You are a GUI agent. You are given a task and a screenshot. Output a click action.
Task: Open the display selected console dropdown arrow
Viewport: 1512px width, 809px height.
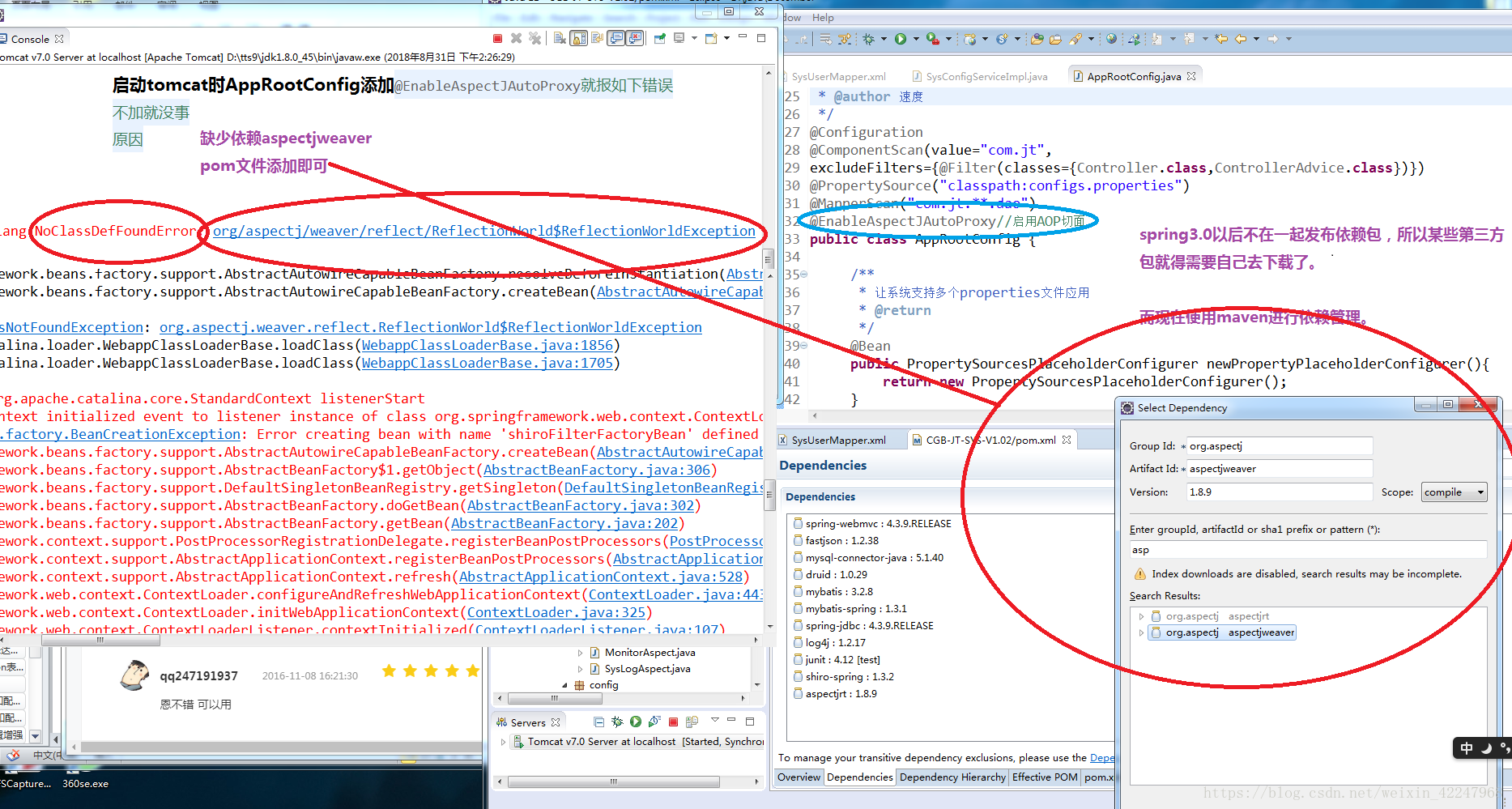tap(694, 39)
